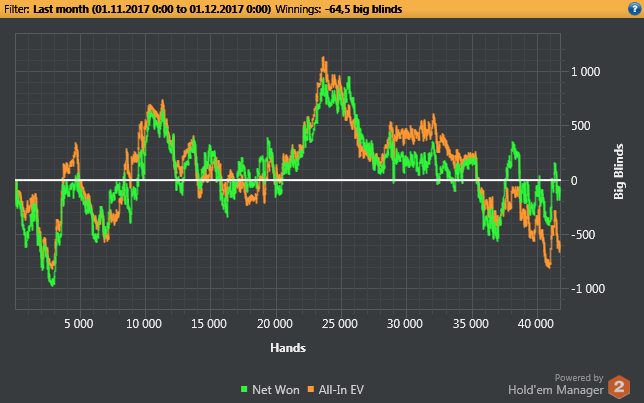Screen dimensions: 644x403
Task: Click the 500 big blinds axis label
Action: tap(581, 126)
